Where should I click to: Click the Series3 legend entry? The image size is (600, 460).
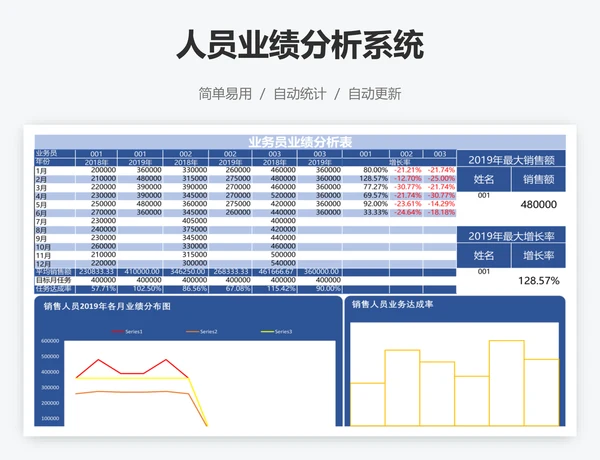coord(278,331)
